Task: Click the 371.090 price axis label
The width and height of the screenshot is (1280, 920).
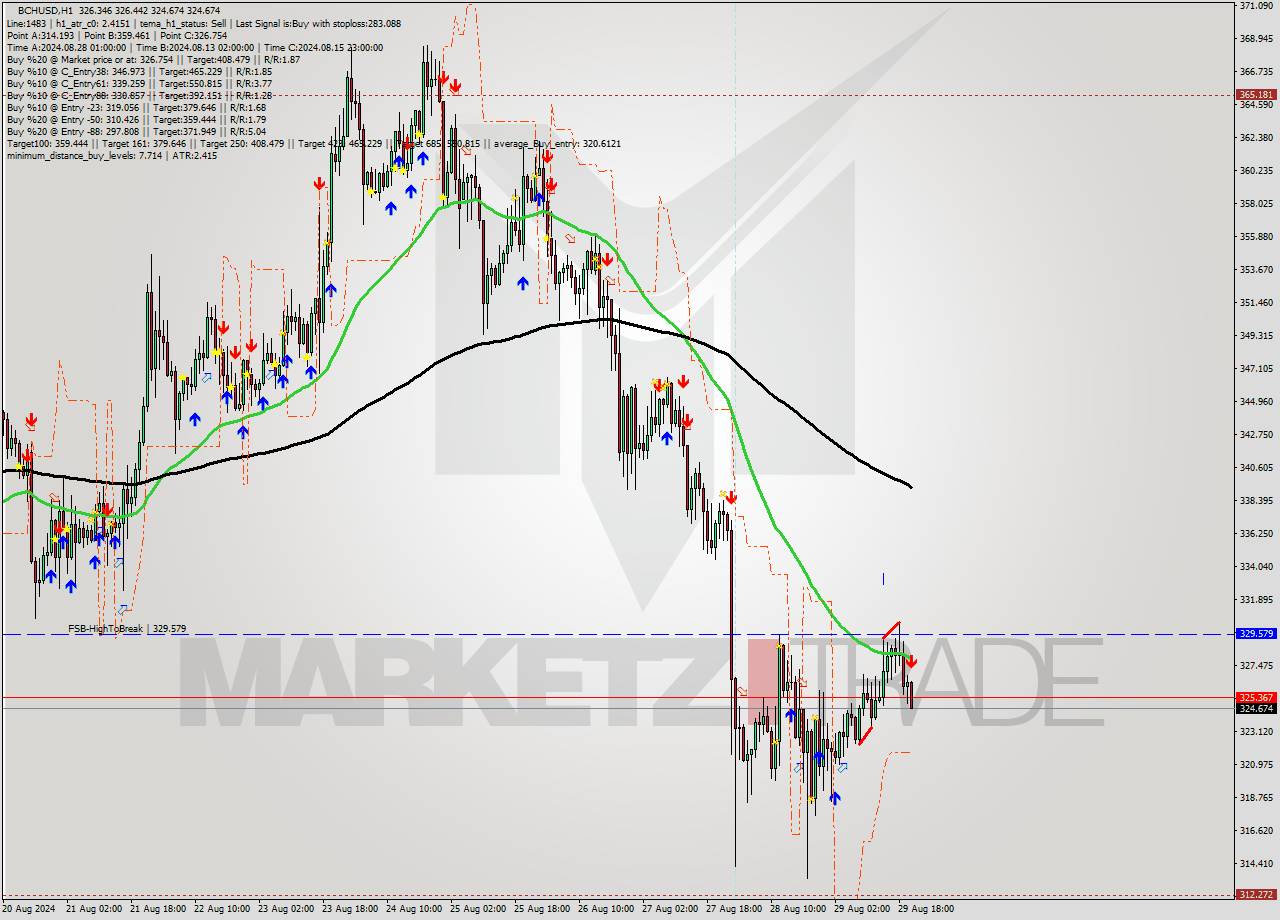Action: (x=1255, y=6)
